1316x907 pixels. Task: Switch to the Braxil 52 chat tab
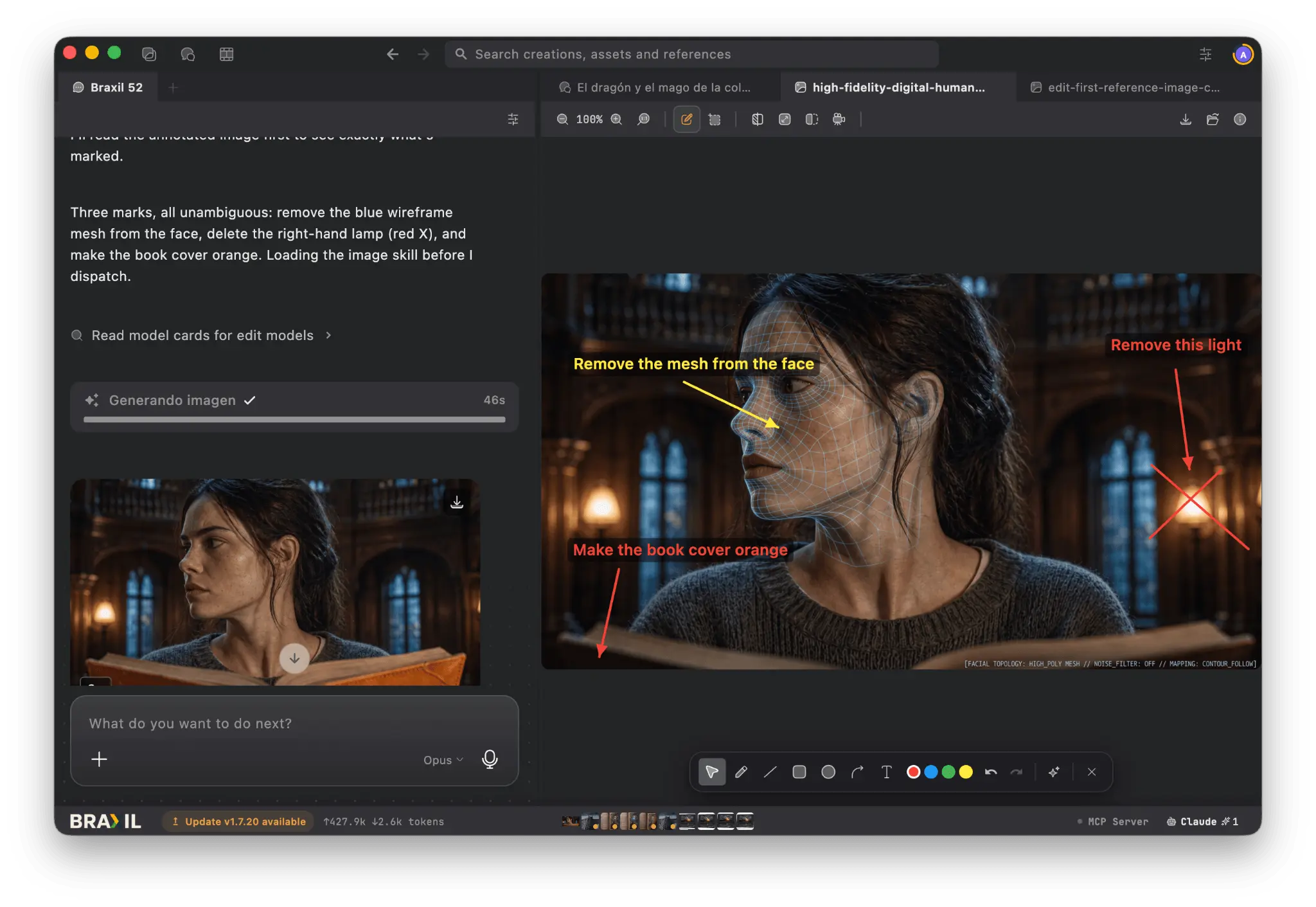pyautogui.click(x=107, y=87)
